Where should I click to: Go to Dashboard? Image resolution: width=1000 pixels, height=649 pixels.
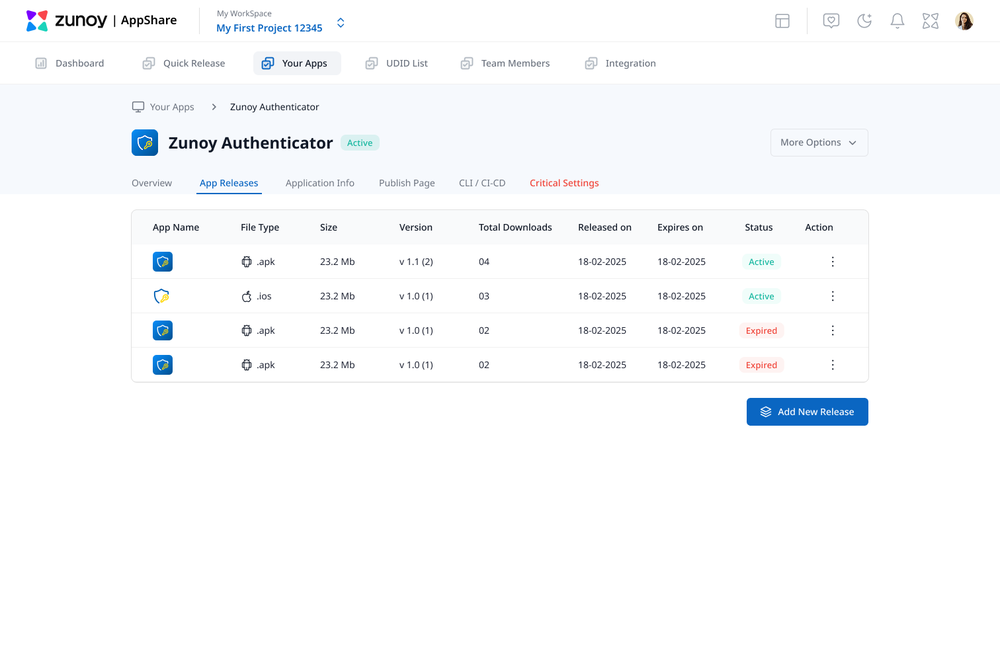coord(70,63)
